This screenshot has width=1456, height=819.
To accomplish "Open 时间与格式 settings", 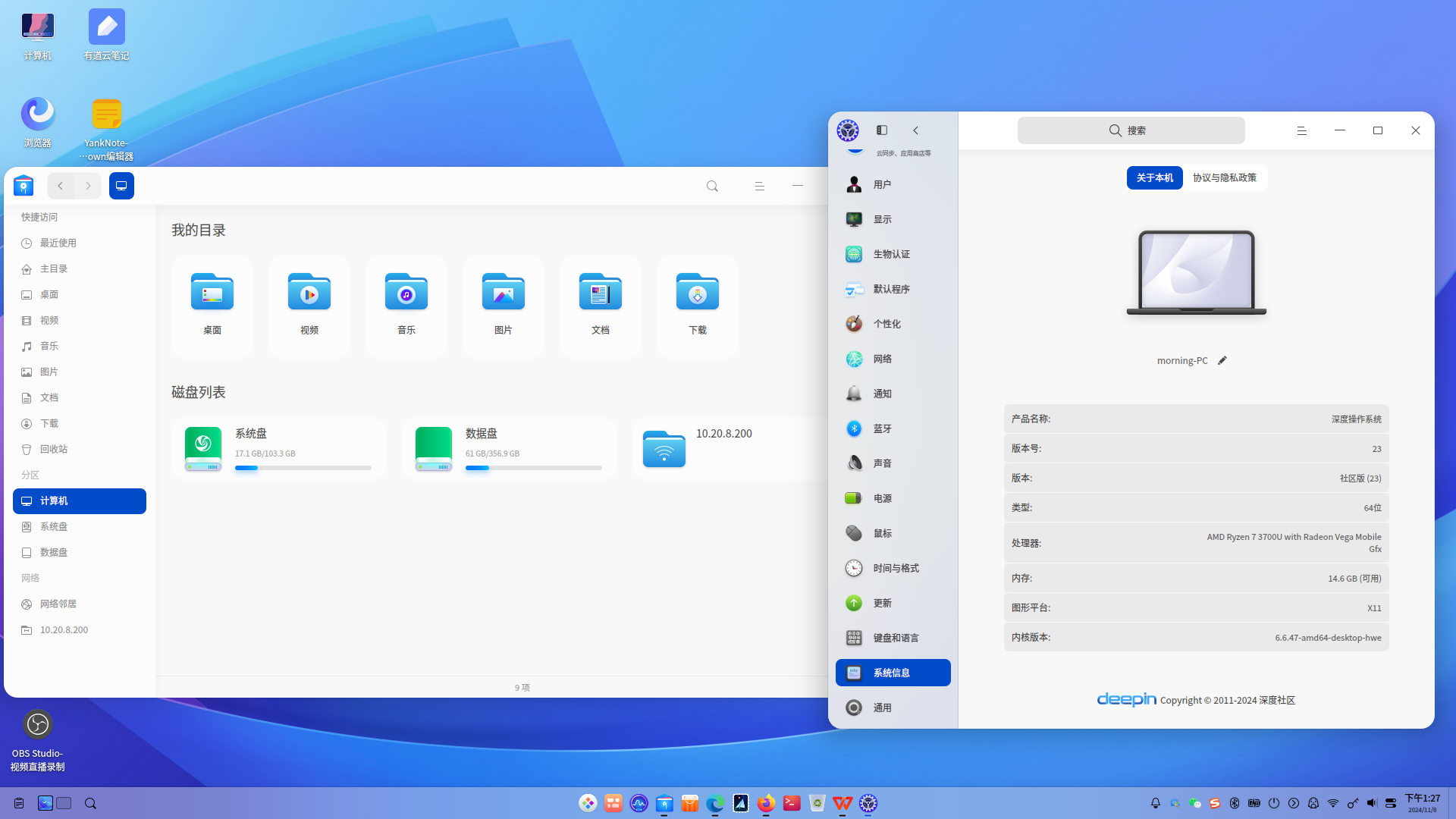I will pyautogui.click(x=893, y=568).
